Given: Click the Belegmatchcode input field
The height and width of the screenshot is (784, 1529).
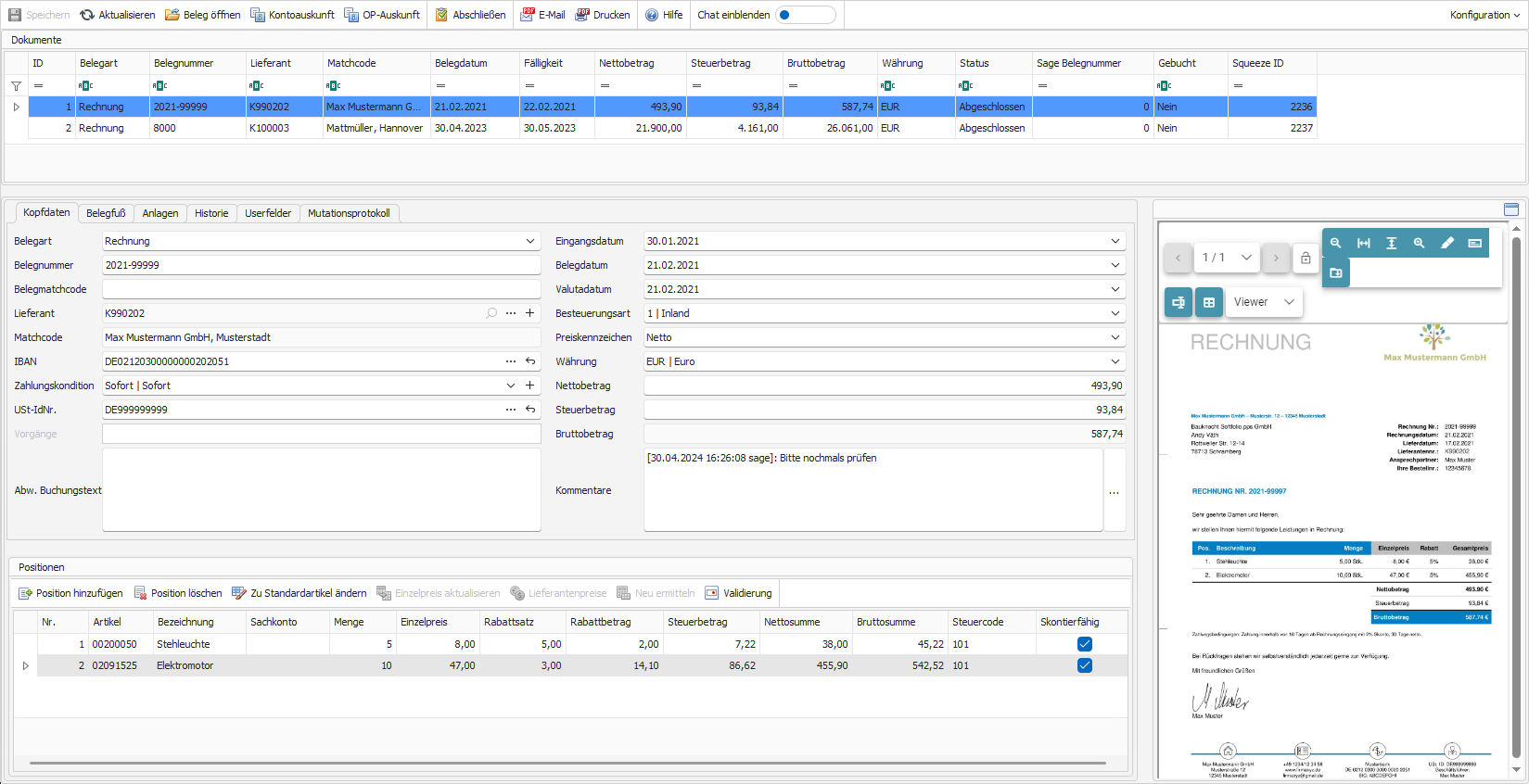Looking at the screenshot, I should click(x=321, y=289).
